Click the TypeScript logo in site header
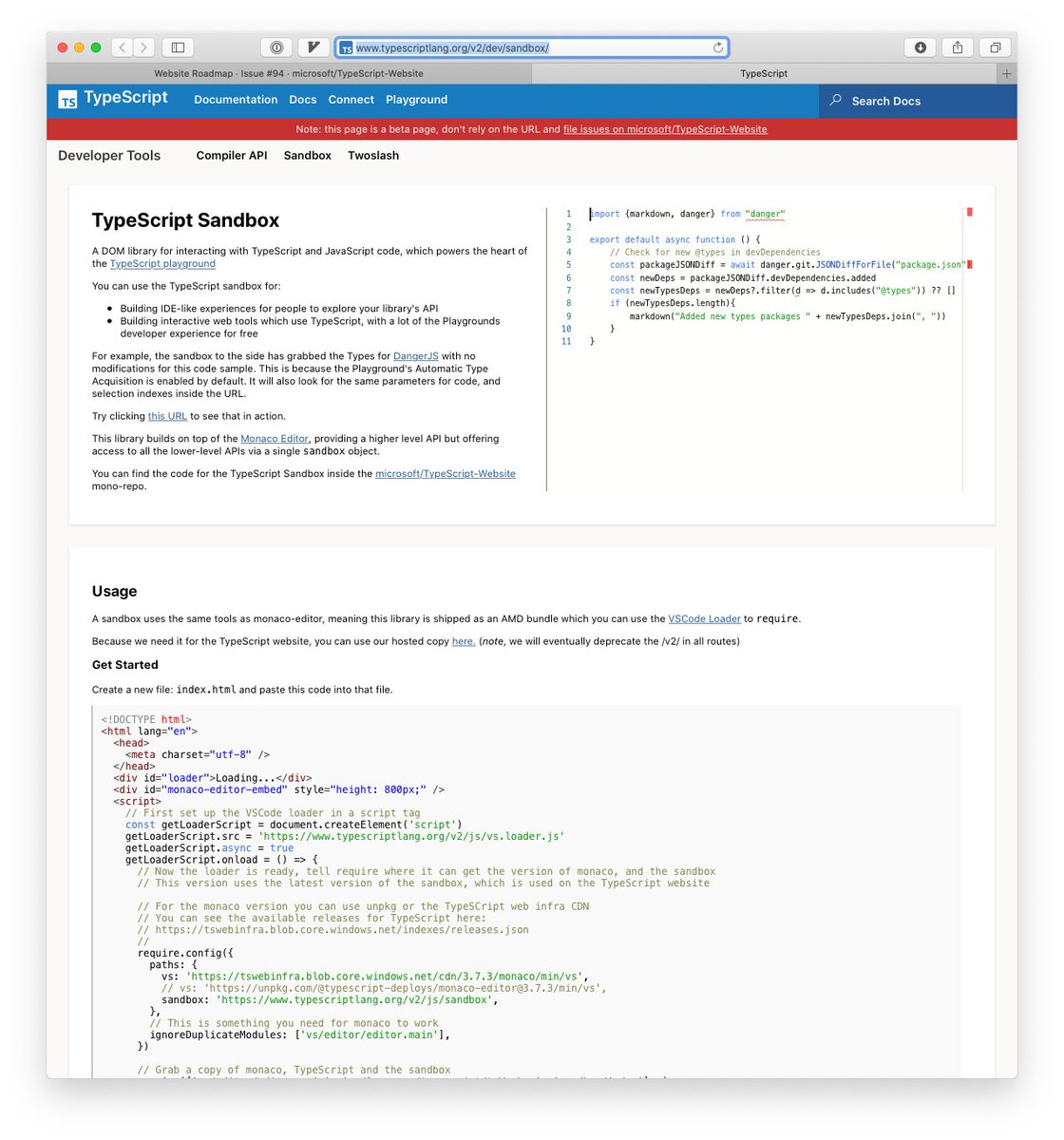 tap(113, 98)
